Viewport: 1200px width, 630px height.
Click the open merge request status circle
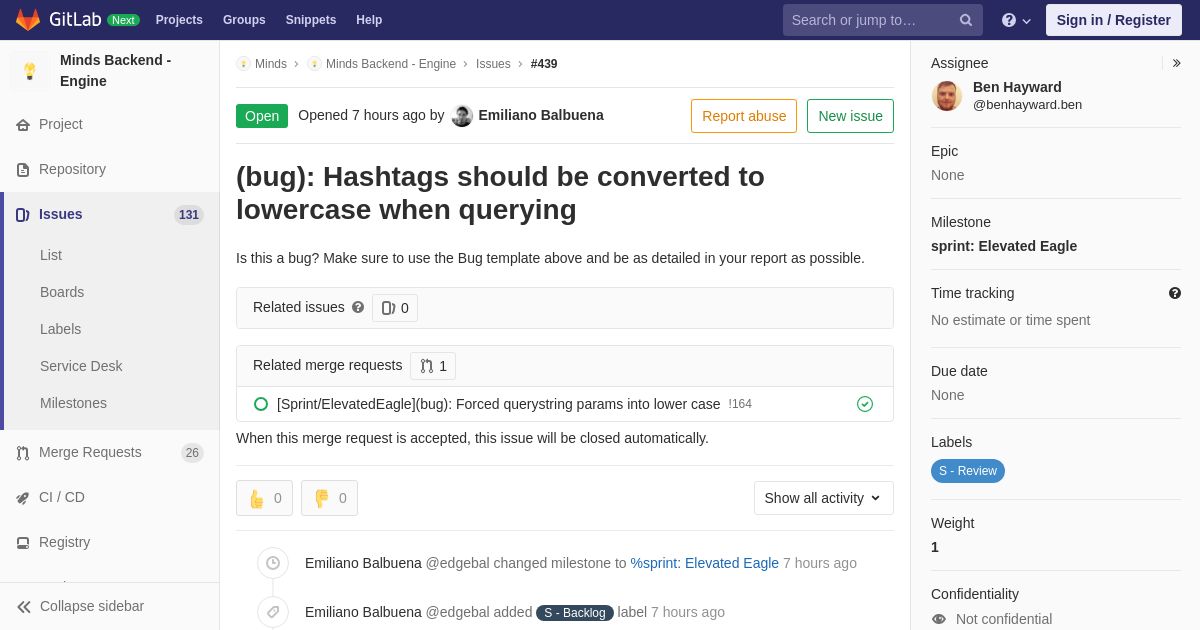coord(261,404)
